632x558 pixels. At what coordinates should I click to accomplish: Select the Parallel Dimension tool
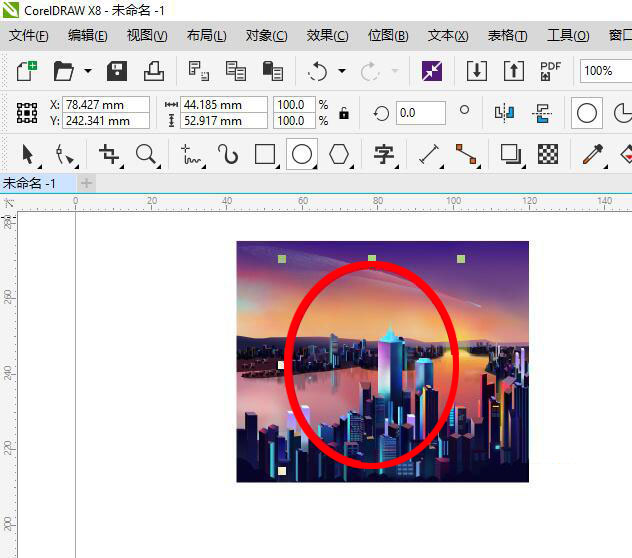pos(429,154)
